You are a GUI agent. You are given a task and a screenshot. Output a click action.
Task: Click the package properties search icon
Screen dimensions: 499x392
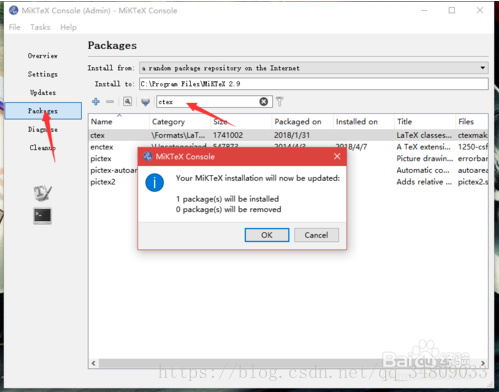click(x=127, y=101)
